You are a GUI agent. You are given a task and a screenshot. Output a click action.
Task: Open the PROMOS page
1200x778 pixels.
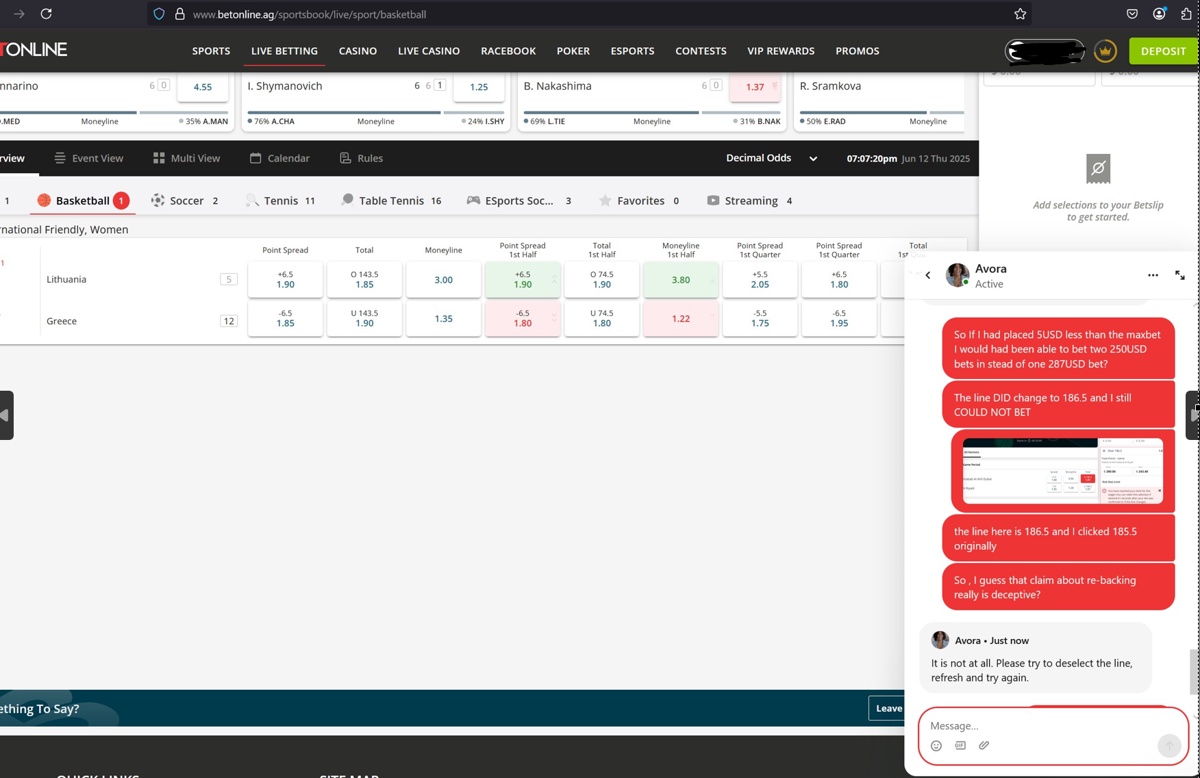(857, 51)
